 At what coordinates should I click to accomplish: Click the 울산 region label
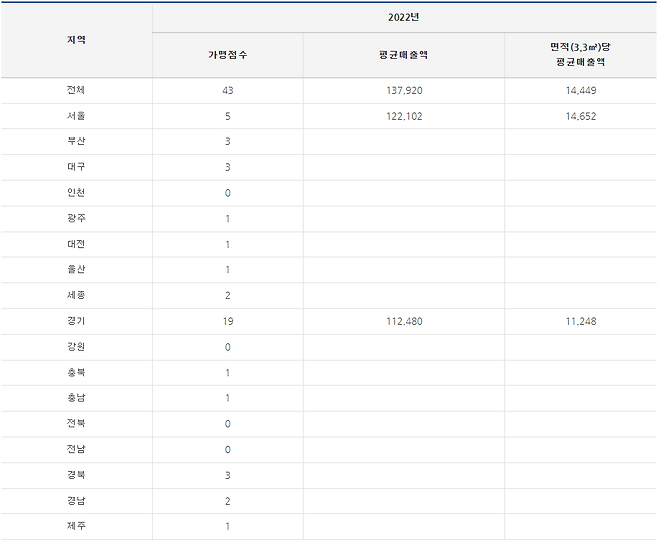click(x=76, y=270)
